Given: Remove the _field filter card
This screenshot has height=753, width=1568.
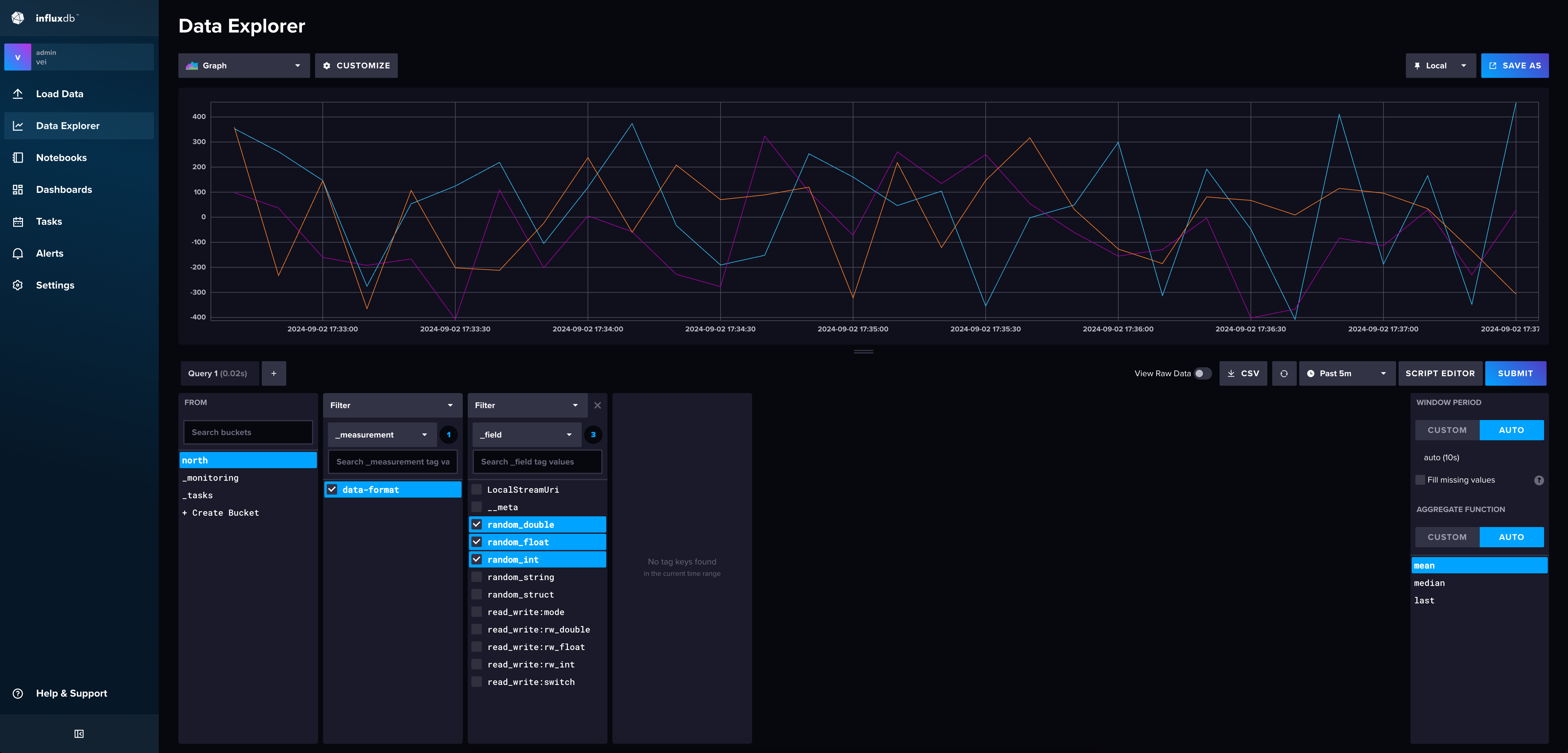Looking at the screenshot, I should tap(598, 405).
